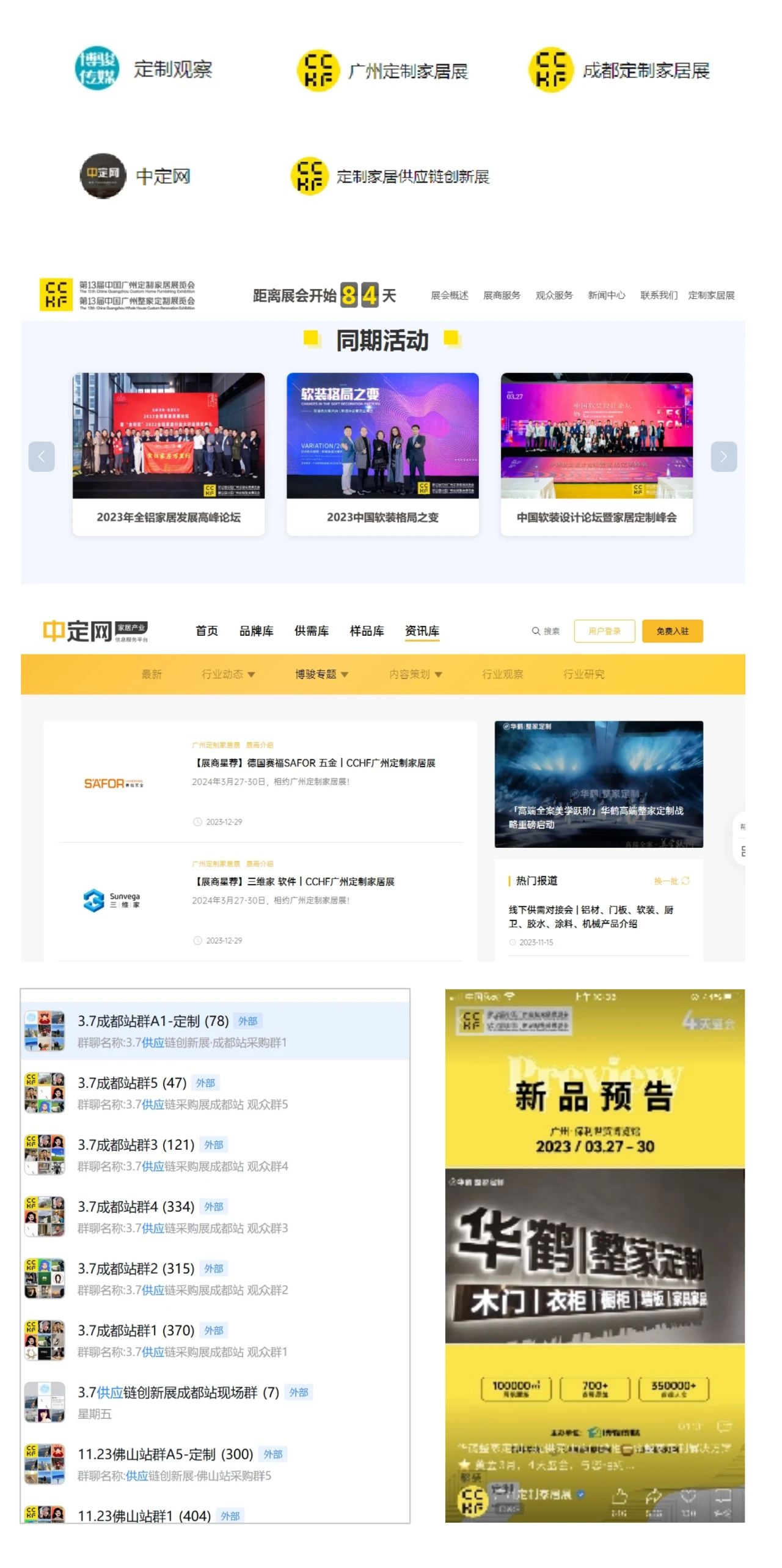Tap the heart icon in phone video

(x=689, y=1496)
